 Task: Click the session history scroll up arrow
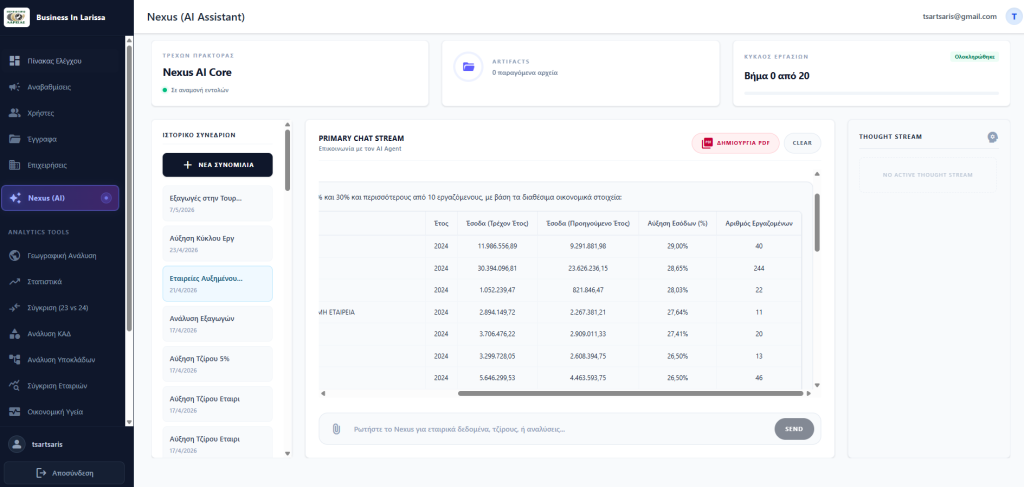pos(287,124)
